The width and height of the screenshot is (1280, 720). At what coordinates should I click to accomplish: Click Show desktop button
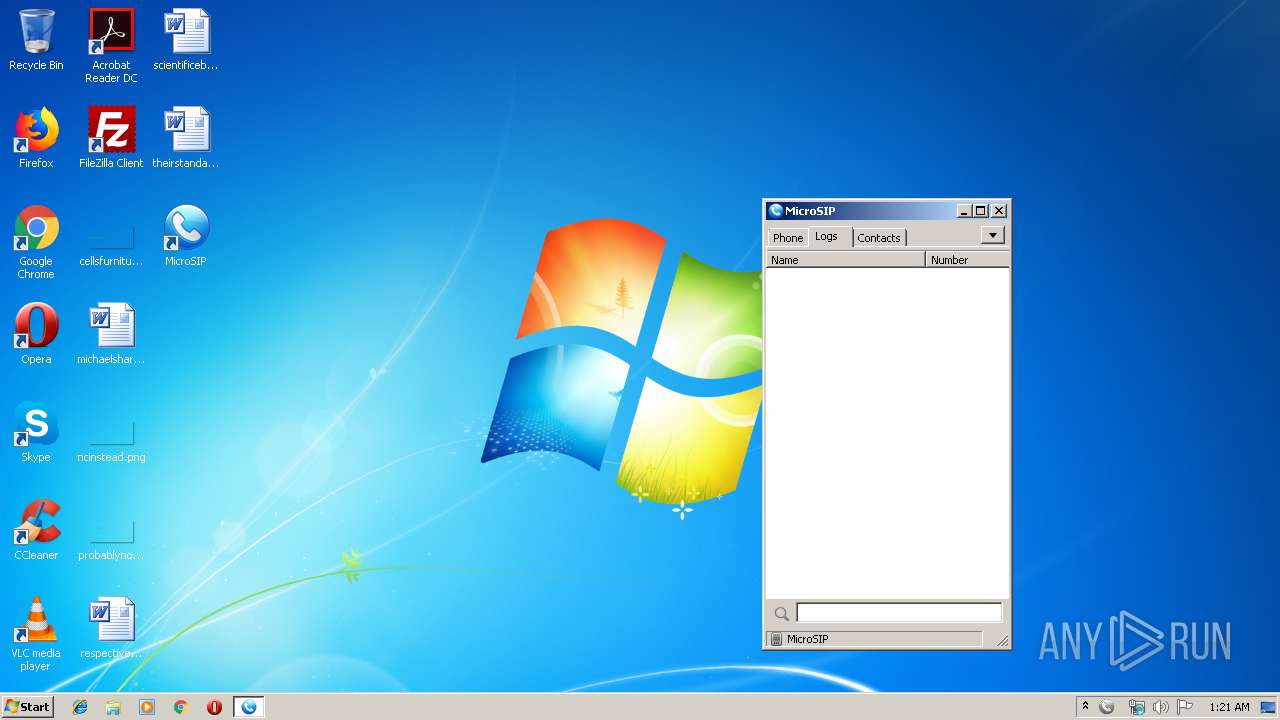click(x=1268, y=707)
